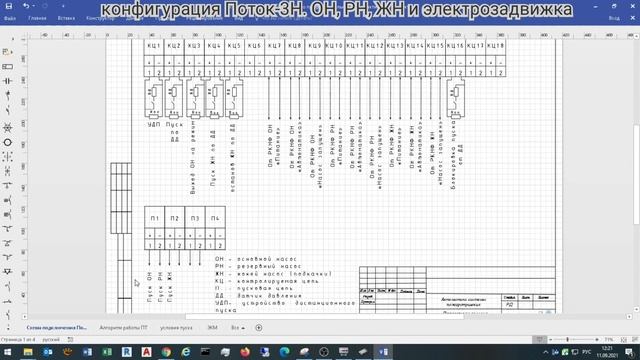Click the zoom percentage value
The width and height of the screenshot is (640, 360).
pos(609,340)
